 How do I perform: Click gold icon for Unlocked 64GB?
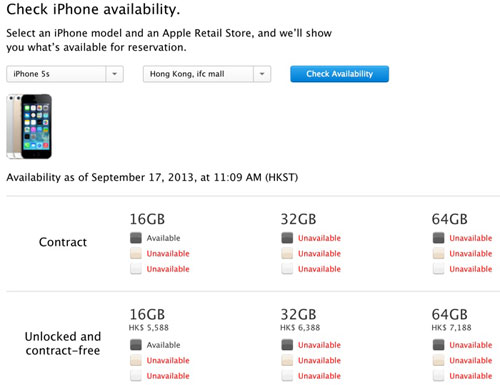pos(438,360)
